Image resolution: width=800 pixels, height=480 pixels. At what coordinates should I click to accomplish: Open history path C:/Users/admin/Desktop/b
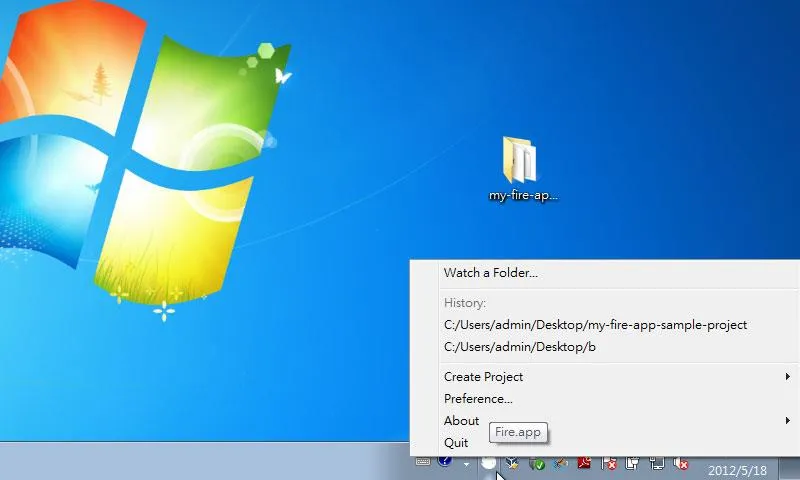tap(519, 347)
